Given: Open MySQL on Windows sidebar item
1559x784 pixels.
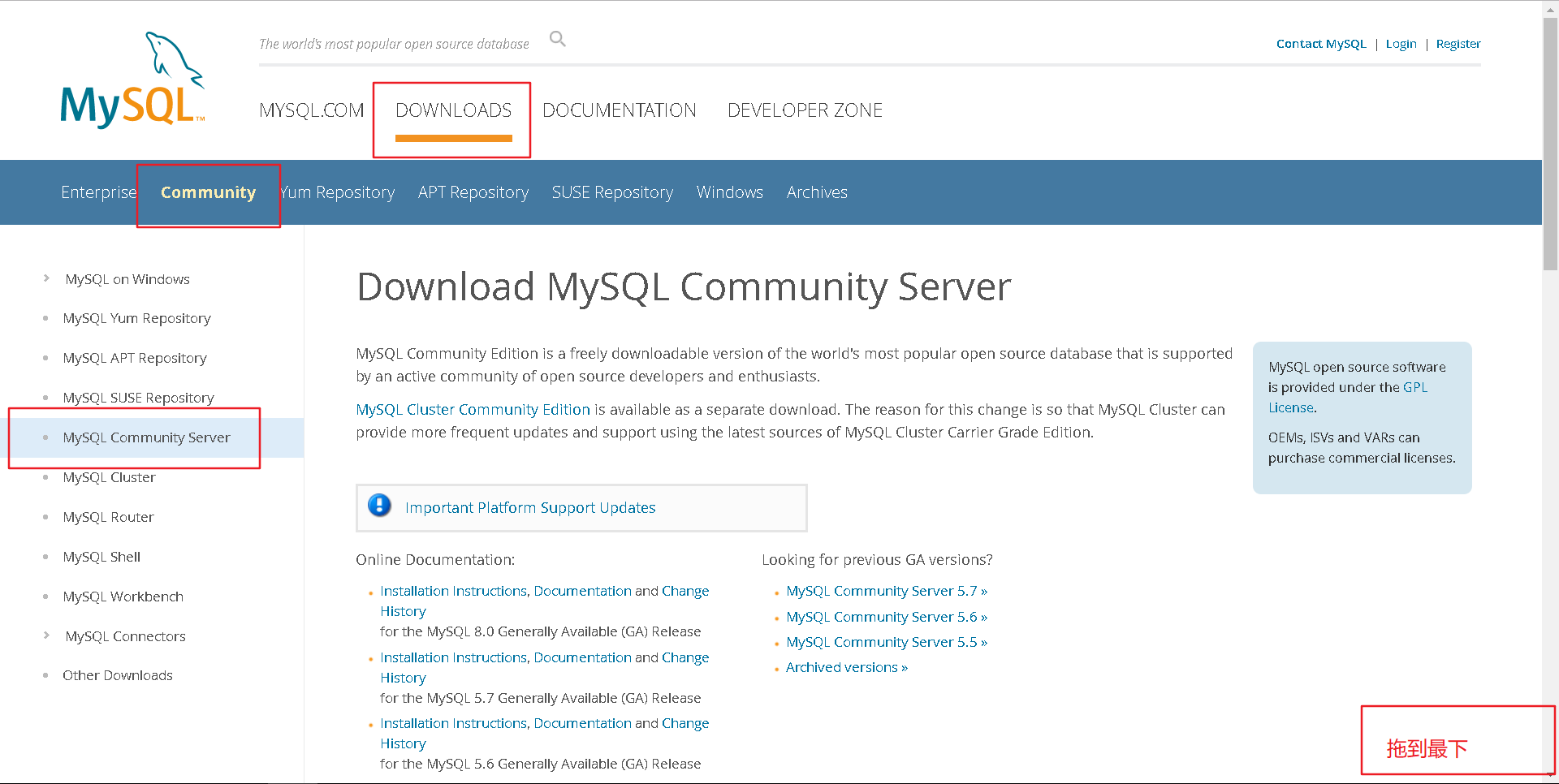Looking at the screenshot, I should click(x=127, y=279).
